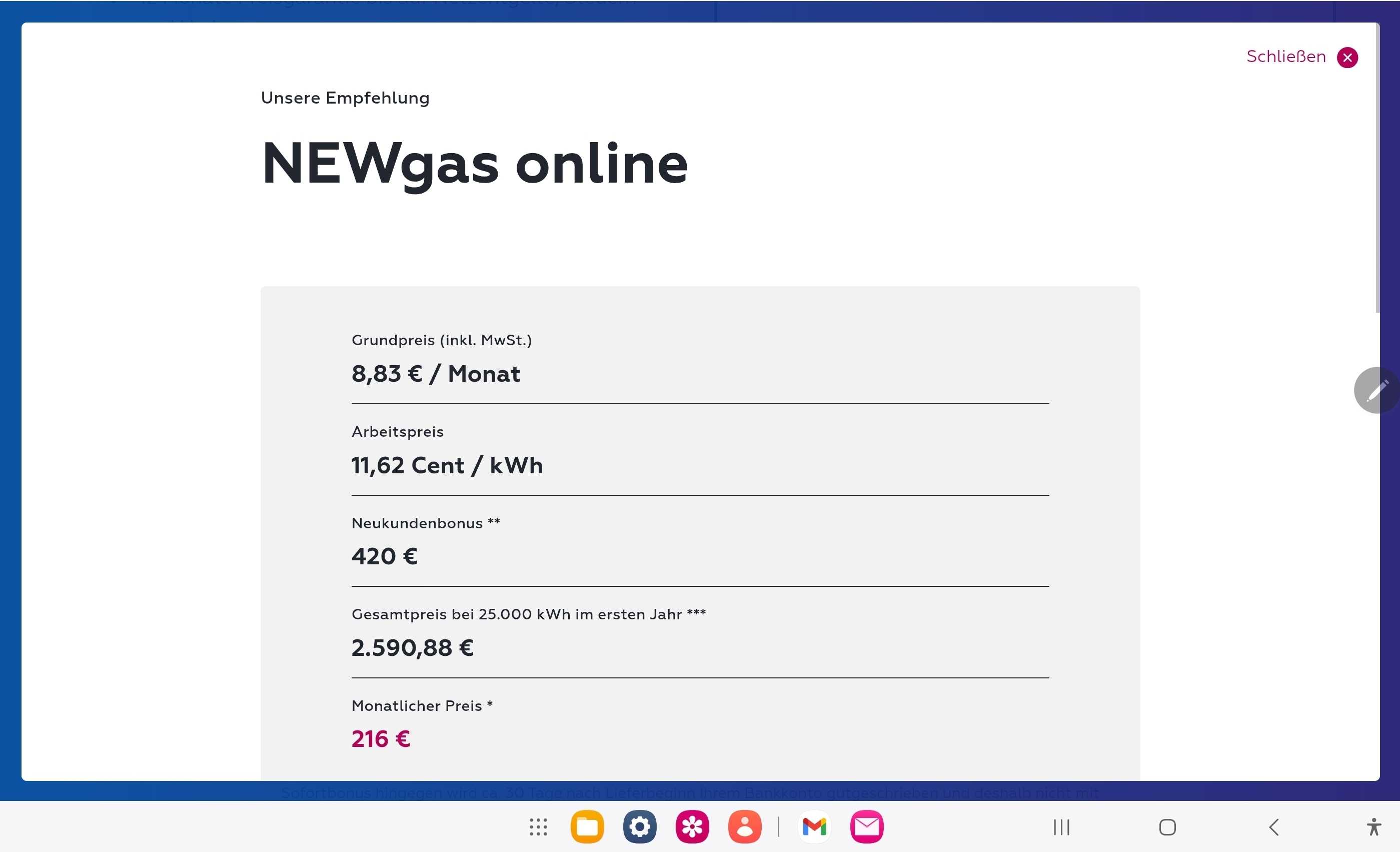
Task: Click the Arbeitspreis 11,62 Cent value
Action: click(447, 465)
